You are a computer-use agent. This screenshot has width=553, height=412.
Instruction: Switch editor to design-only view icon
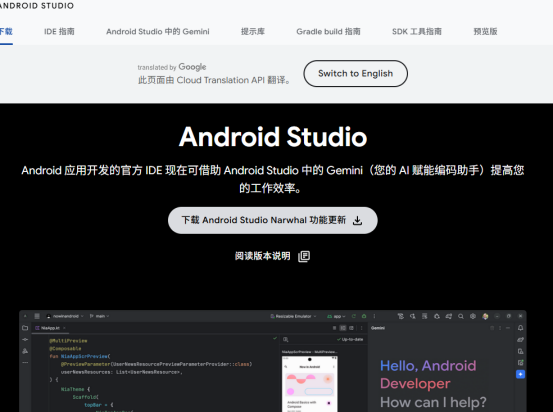[x=351, y=328]
